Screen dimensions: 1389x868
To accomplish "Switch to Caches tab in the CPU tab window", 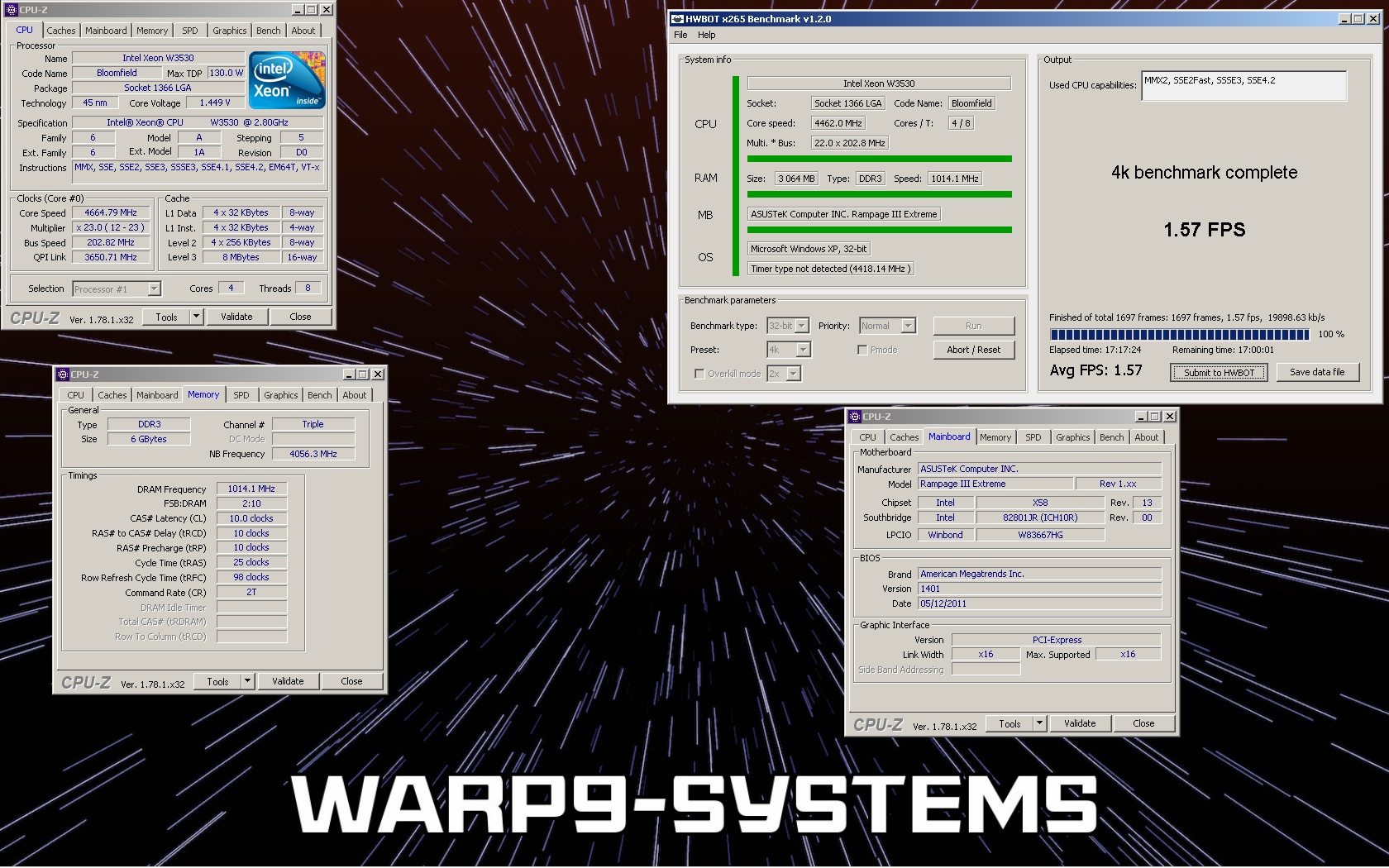I will tap(61, 31).
